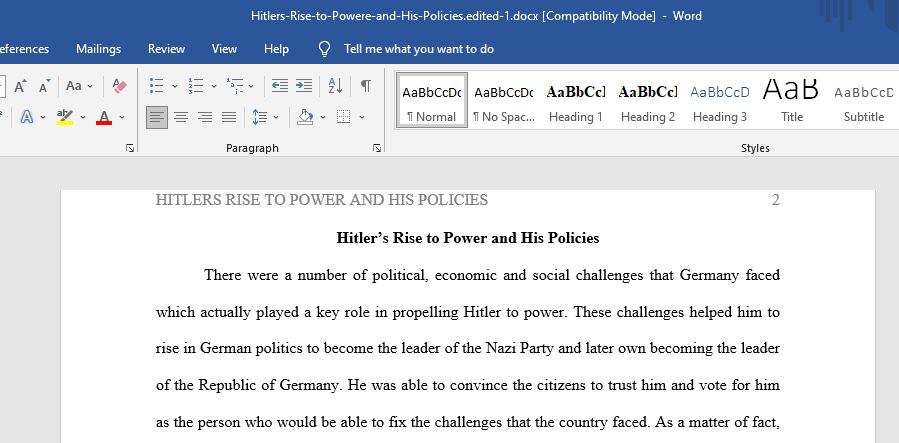Toggle Justify alignment
The image size is (899, 443).
(229, 117)
